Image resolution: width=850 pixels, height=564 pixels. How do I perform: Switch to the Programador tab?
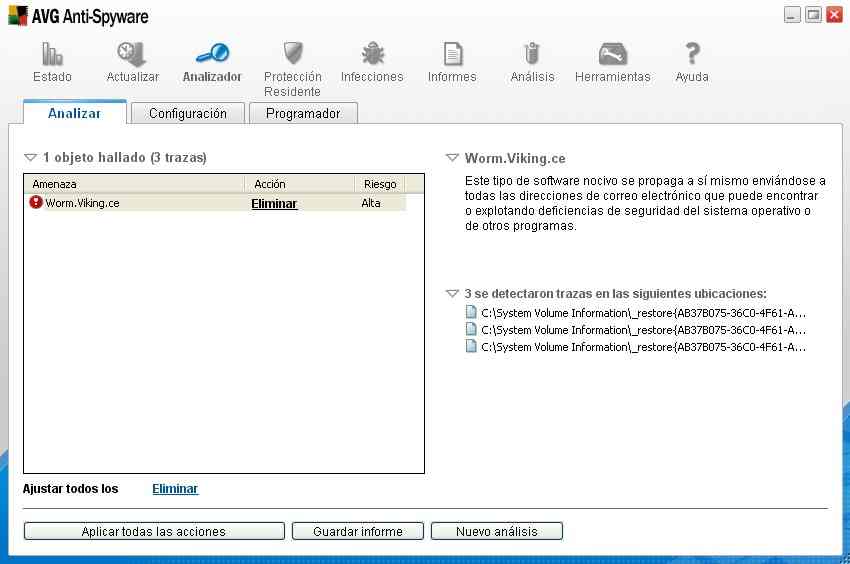point(303,113)
